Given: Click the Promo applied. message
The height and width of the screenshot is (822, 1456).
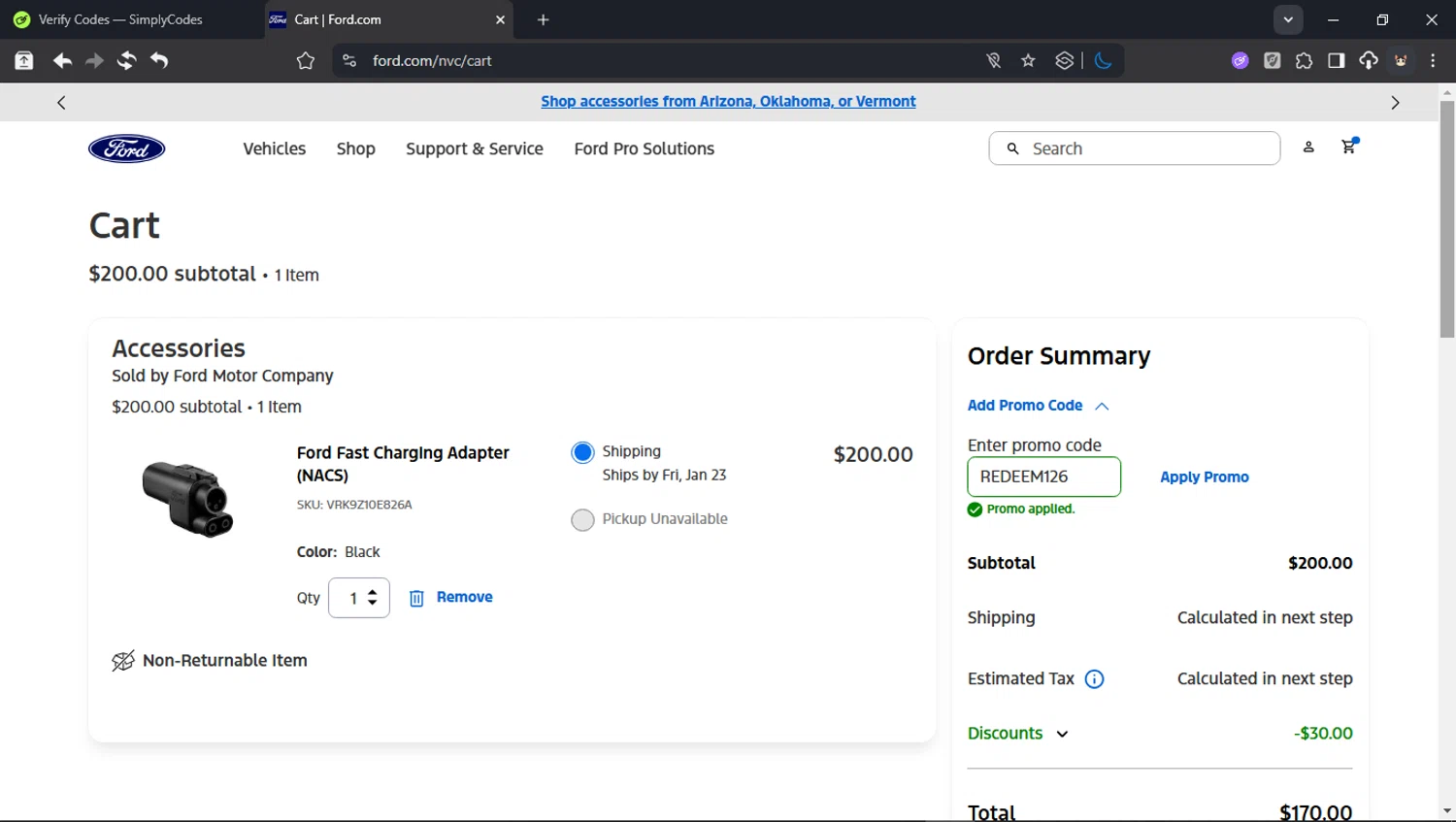Looking at the screenshot, I should coord(1031,509).
